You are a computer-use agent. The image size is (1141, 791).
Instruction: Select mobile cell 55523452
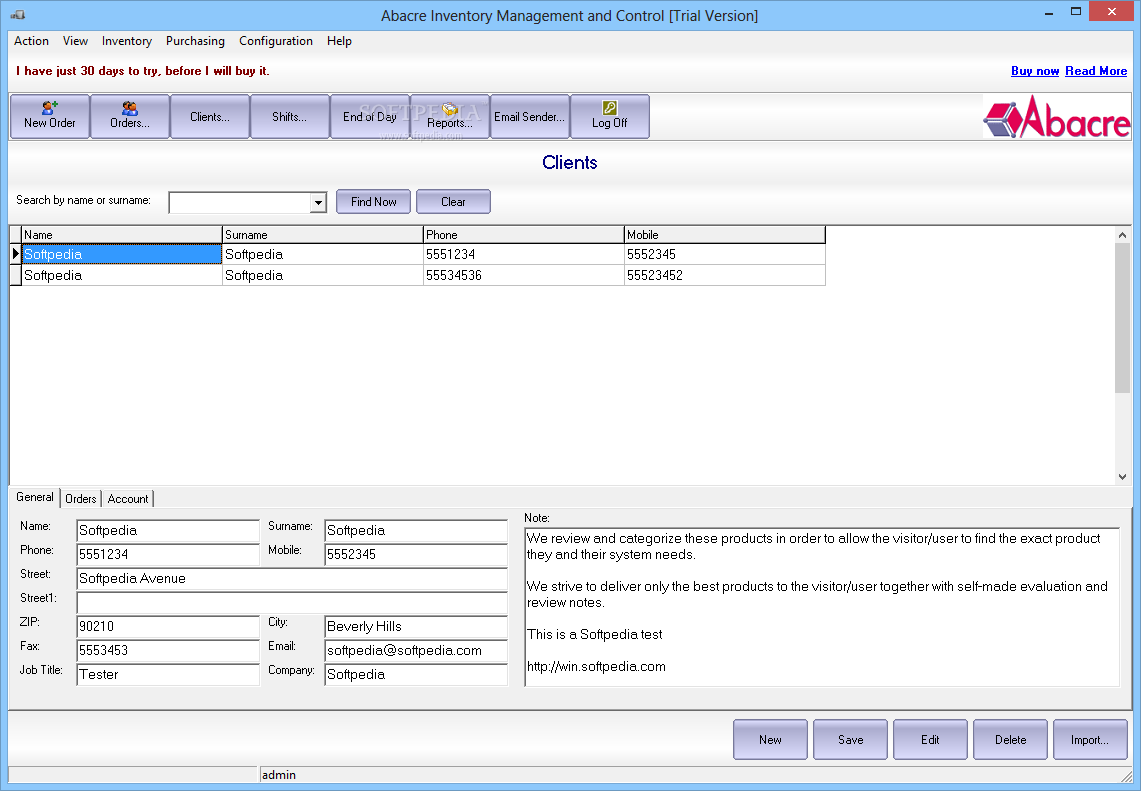point(725,275)
